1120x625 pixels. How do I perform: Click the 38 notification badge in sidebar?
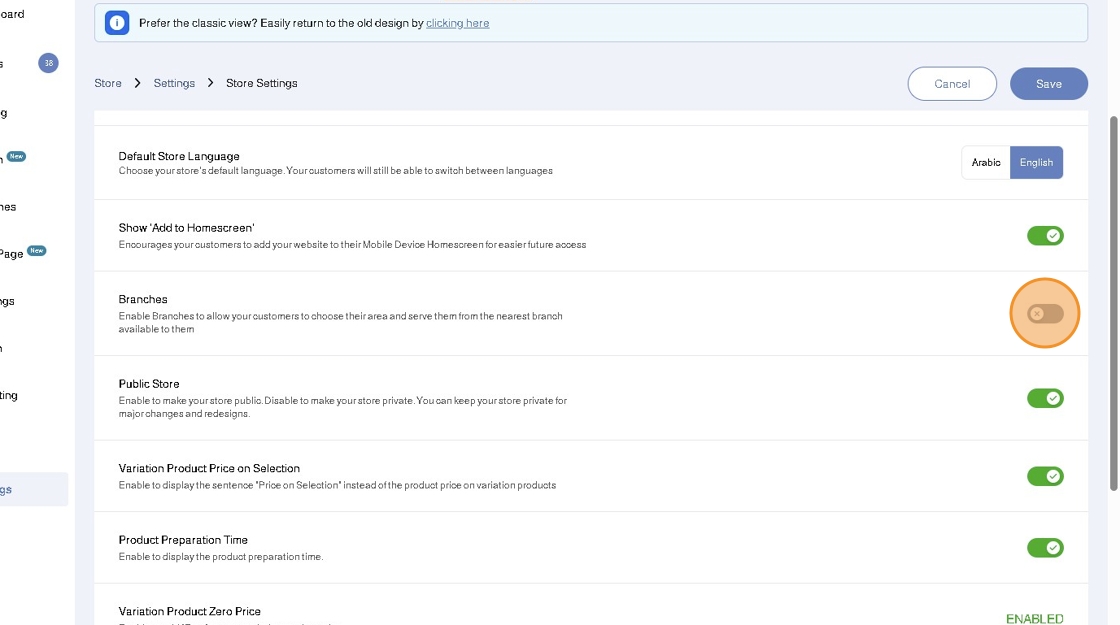[x=48, y=63]
